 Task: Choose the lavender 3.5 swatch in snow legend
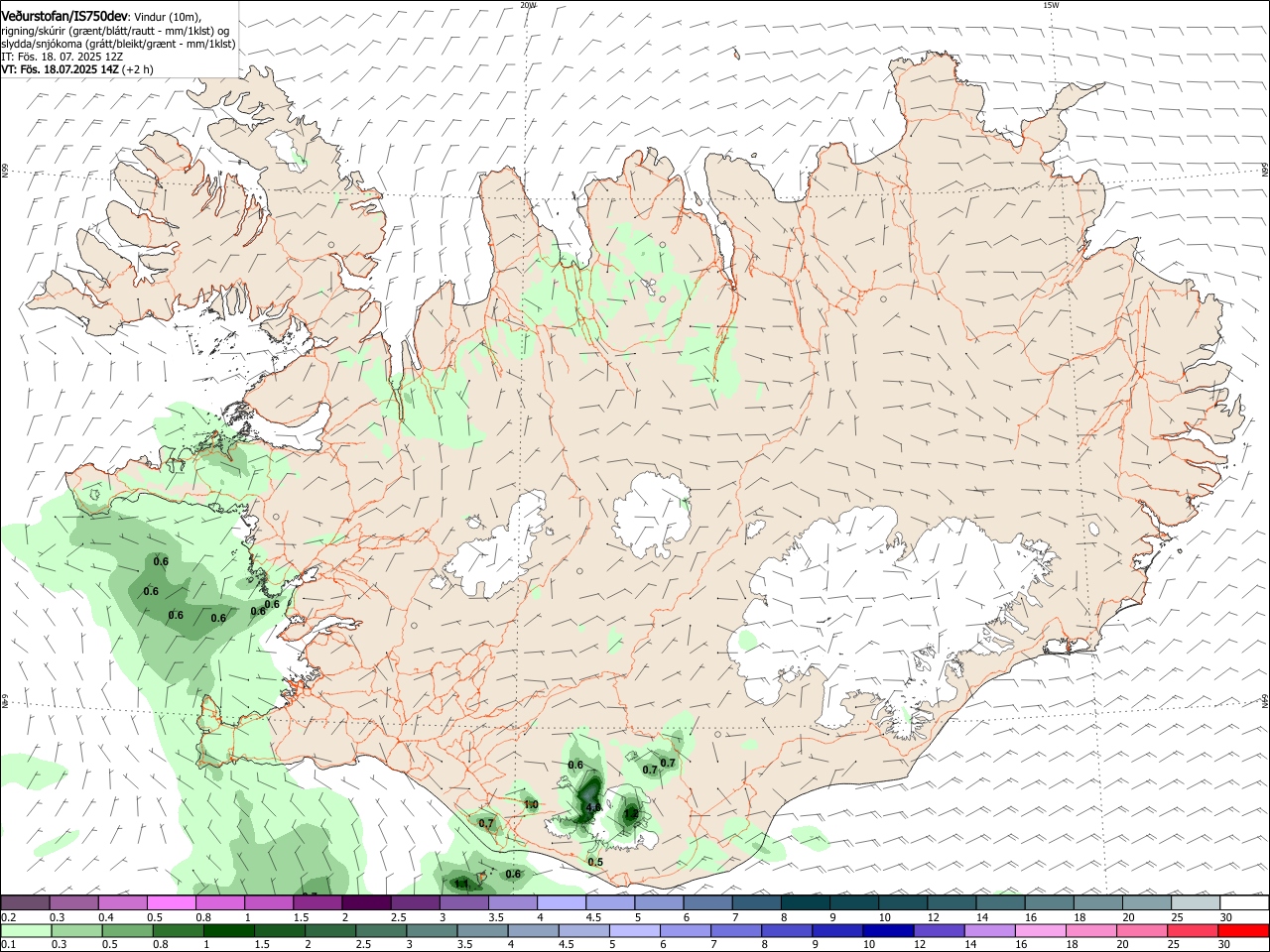(x=513, y=902)
